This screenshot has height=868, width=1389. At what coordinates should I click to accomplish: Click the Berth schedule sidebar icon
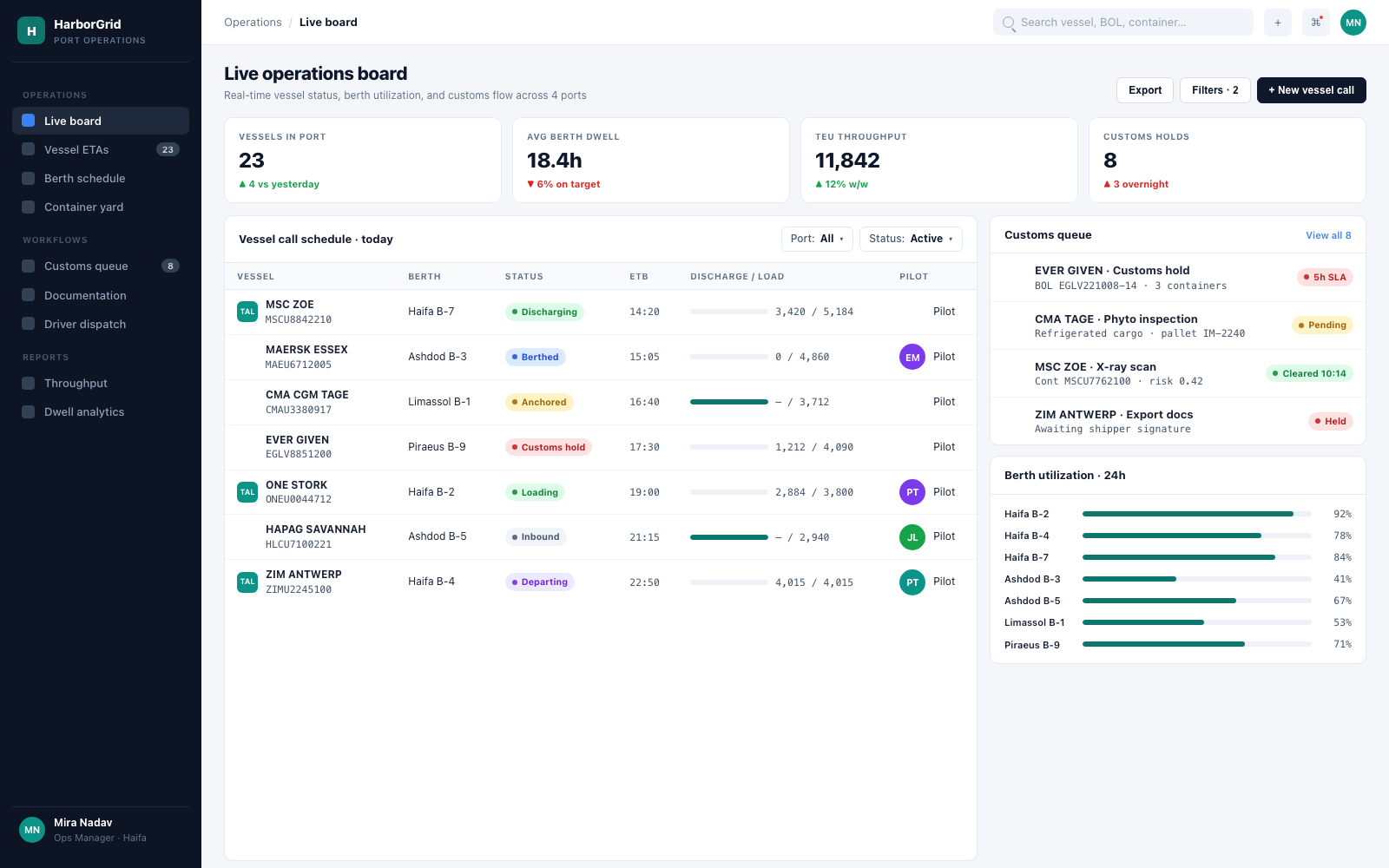[28, 178]
